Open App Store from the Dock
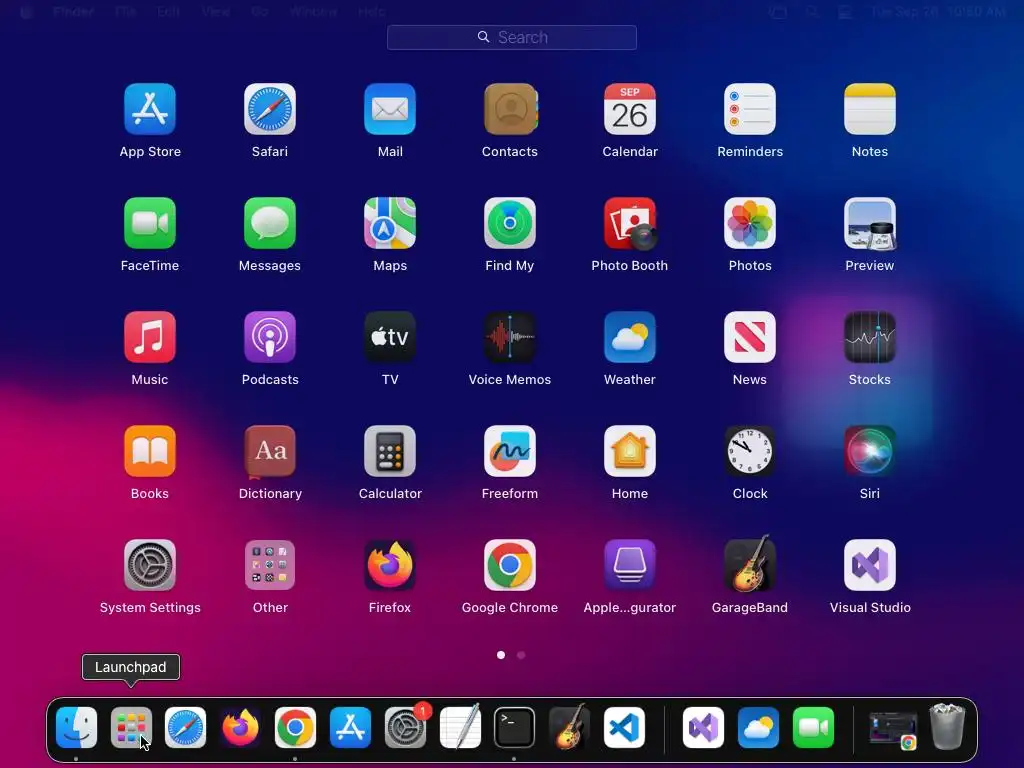The width and height of the screenshot is (1024, 768). pos(350,728)
